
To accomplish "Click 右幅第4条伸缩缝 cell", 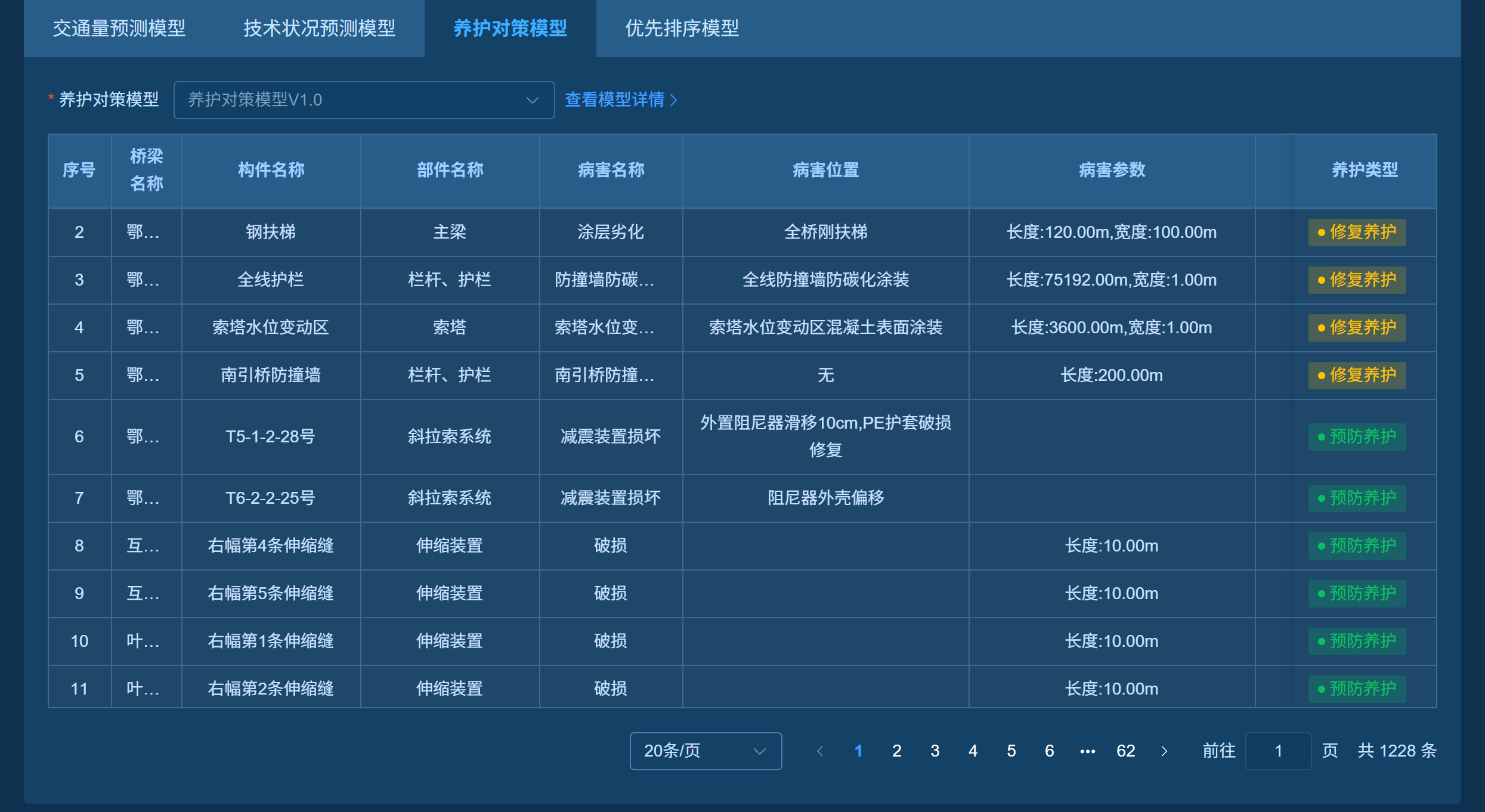I will tap(271, 546).
